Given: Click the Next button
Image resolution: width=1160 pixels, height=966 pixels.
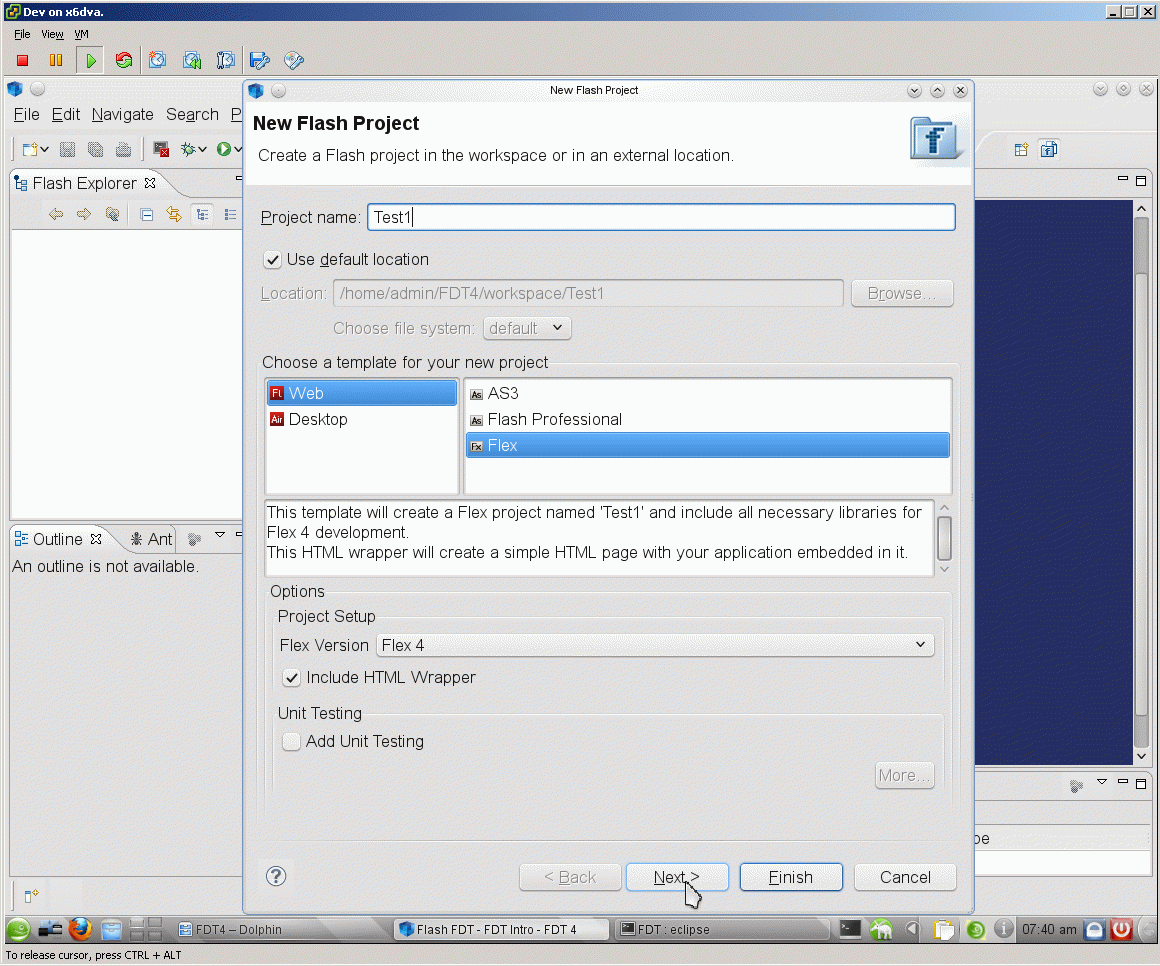Looking at the screenshot, I should 677,877.
